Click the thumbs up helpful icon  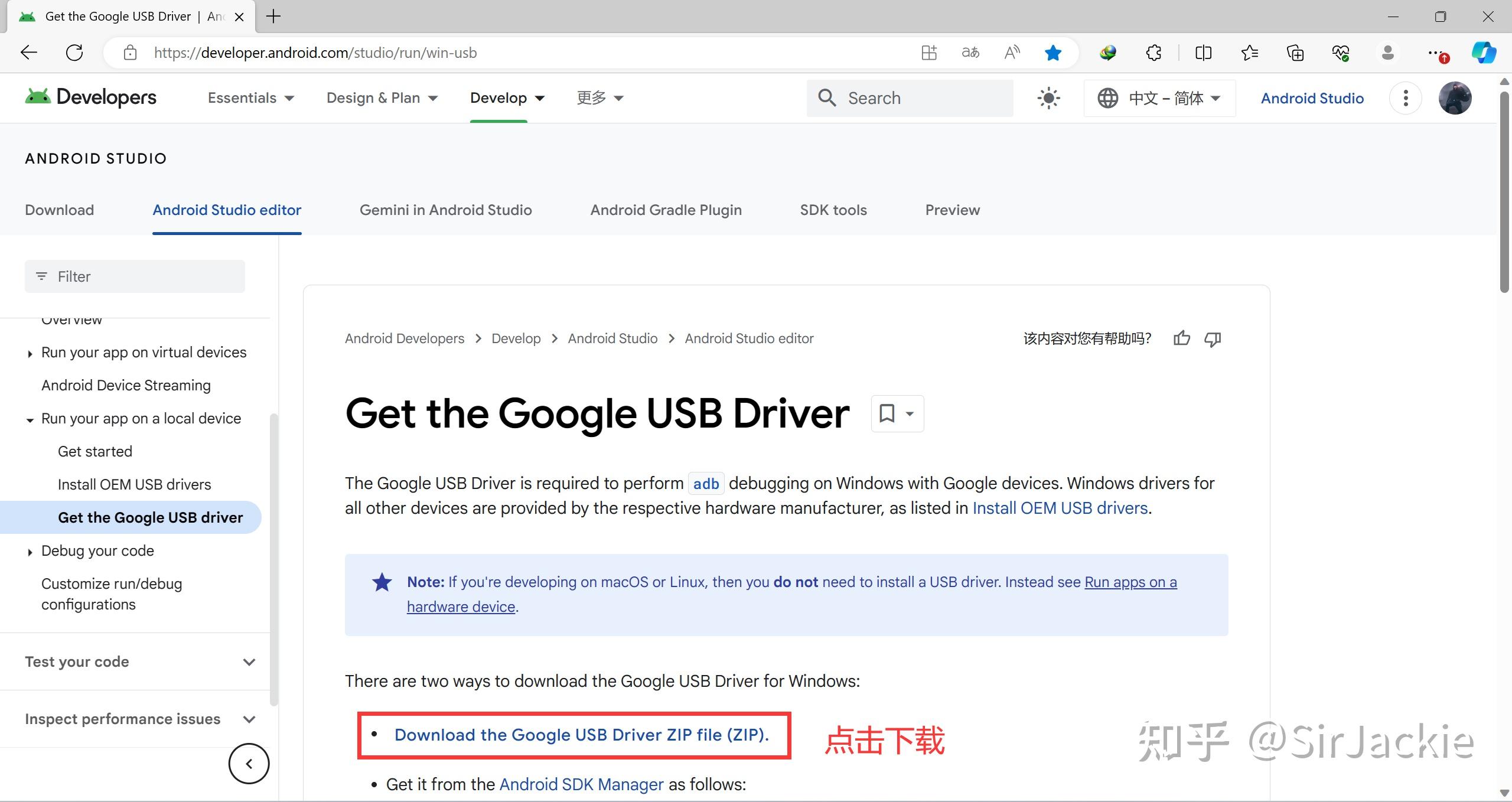coord(1182,338)
